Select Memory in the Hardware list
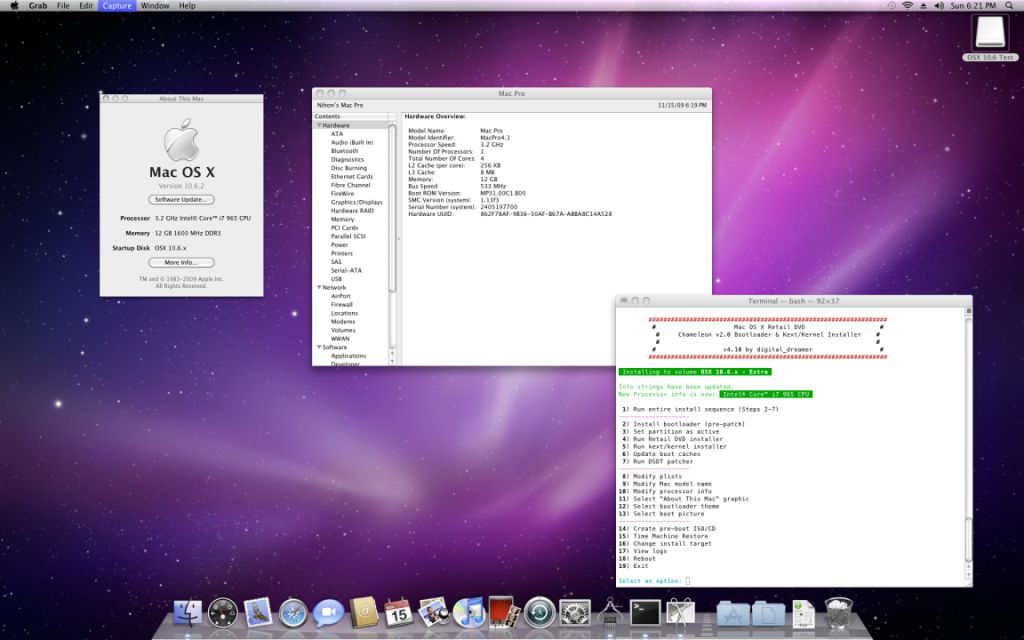1024x640 pixels. coord(342,219)
